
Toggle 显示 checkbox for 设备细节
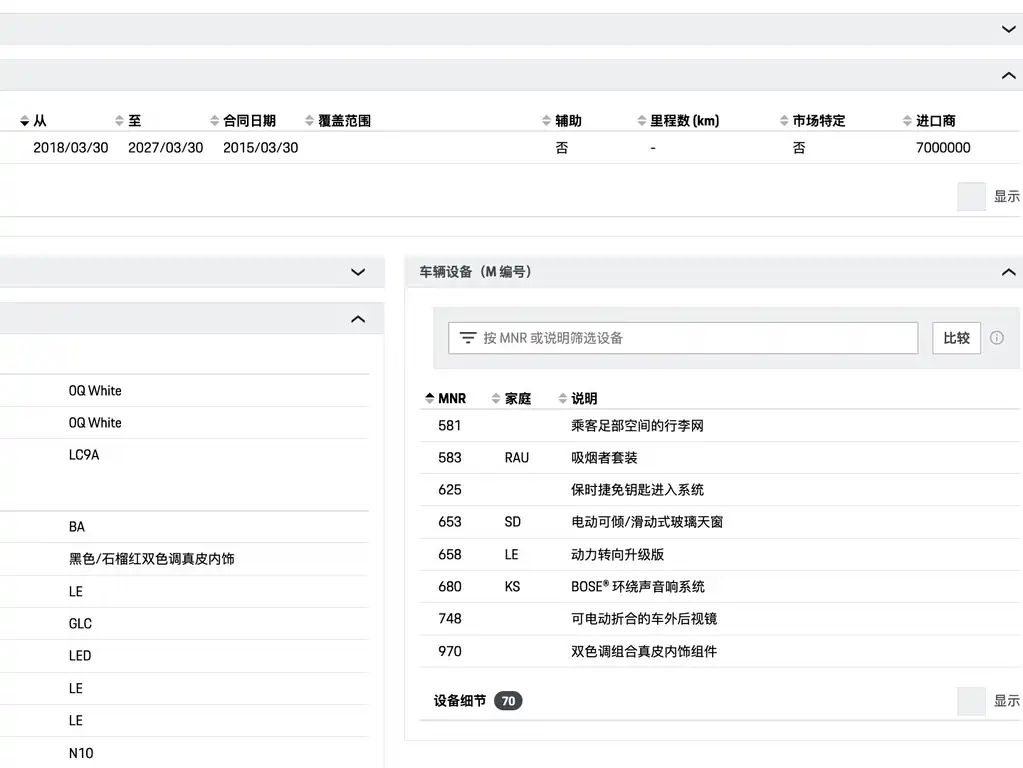click(x=971, y=701)
